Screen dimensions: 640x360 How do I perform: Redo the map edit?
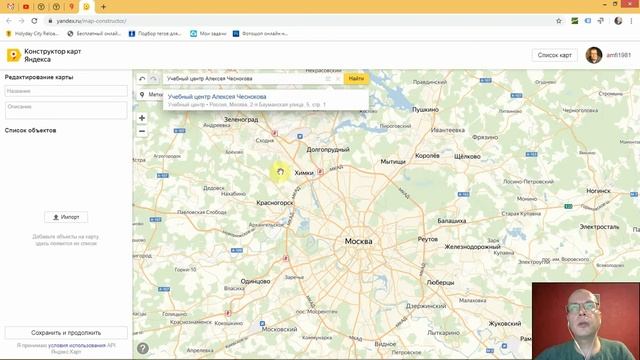[x=153, y=79]
